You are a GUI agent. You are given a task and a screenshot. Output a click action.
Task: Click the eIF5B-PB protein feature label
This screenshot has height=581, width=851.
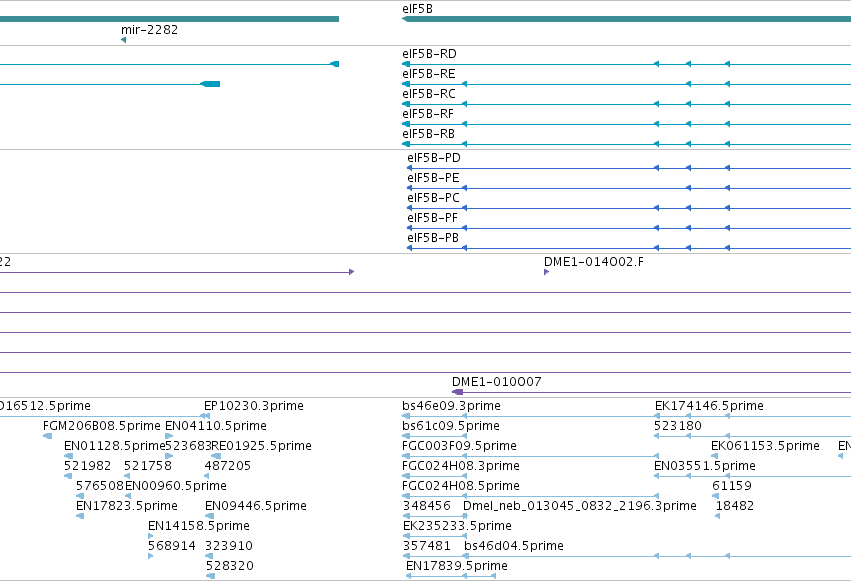tap(433, 238)
